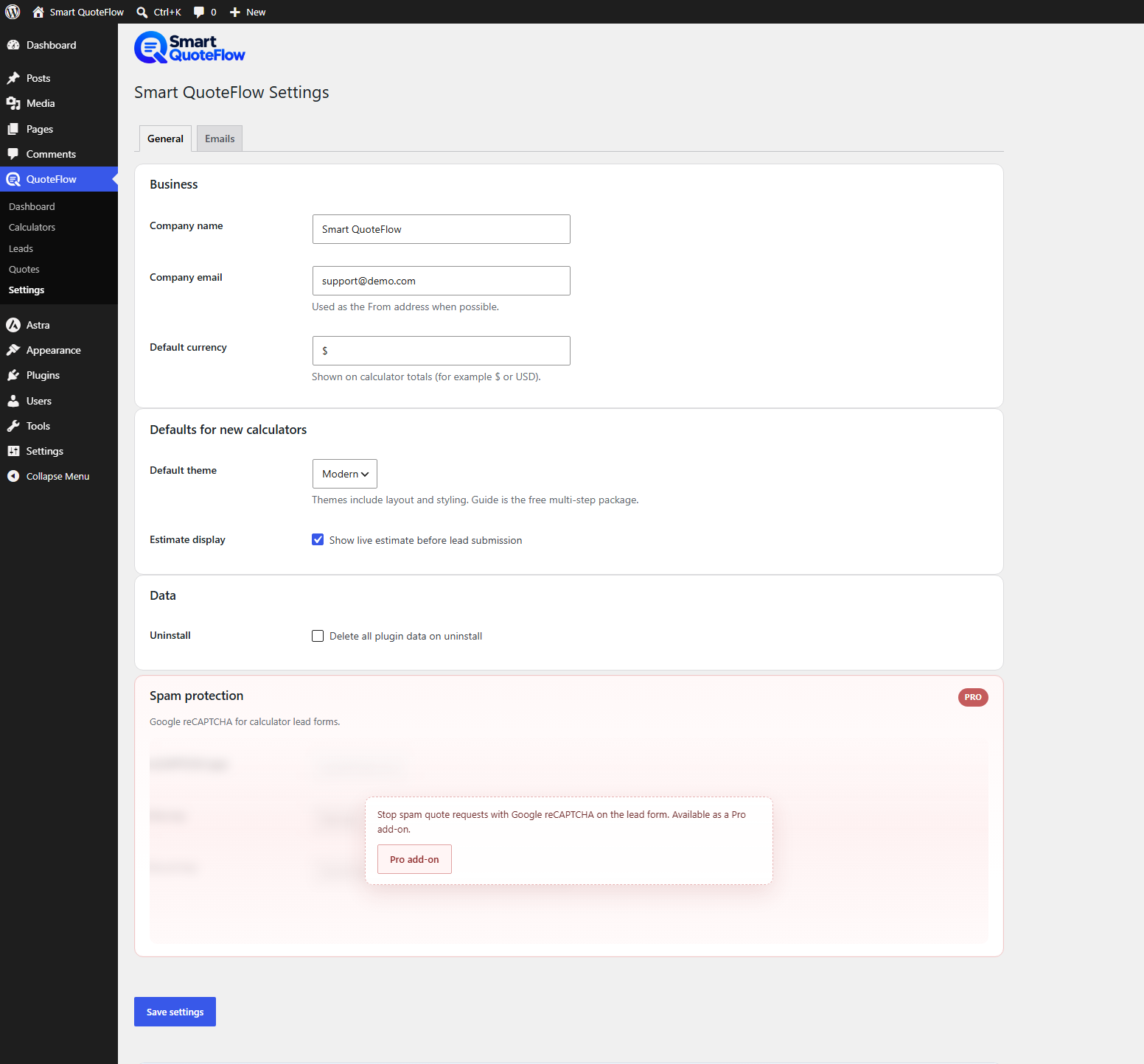This screenshot has width=1144, height=1064.
Task: Open the Calculators submenu item
Action: click(x=32, y=227)
